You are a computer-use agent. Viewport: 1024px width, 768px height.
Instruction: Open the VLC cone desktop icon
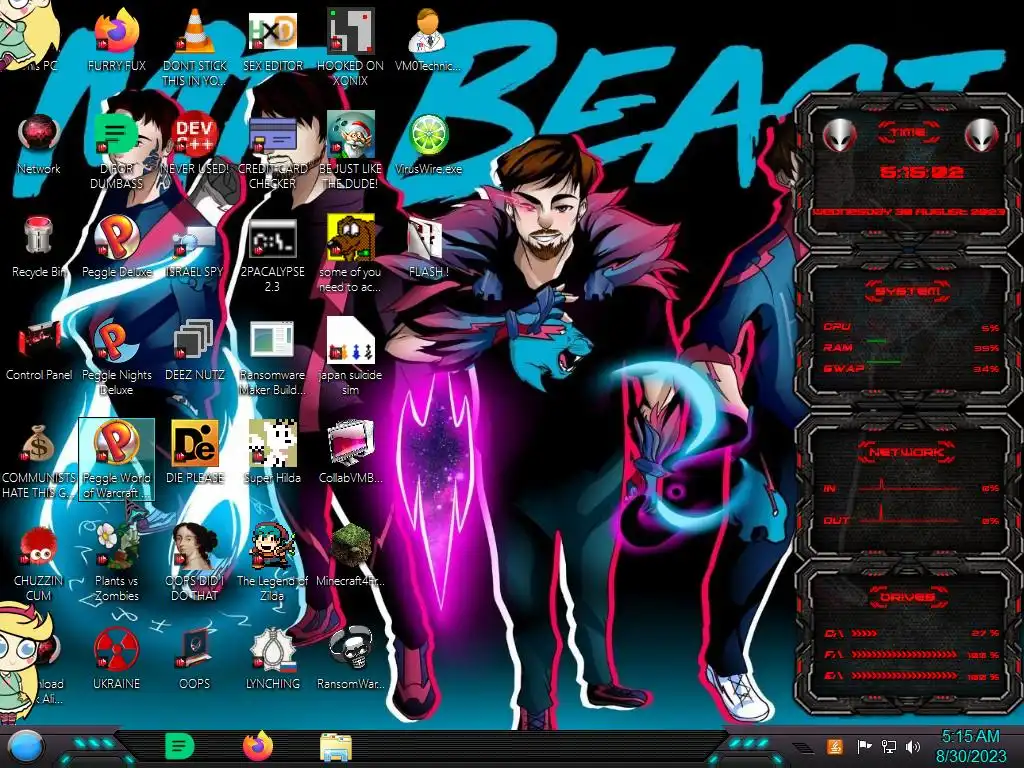[x=194, y=31]
